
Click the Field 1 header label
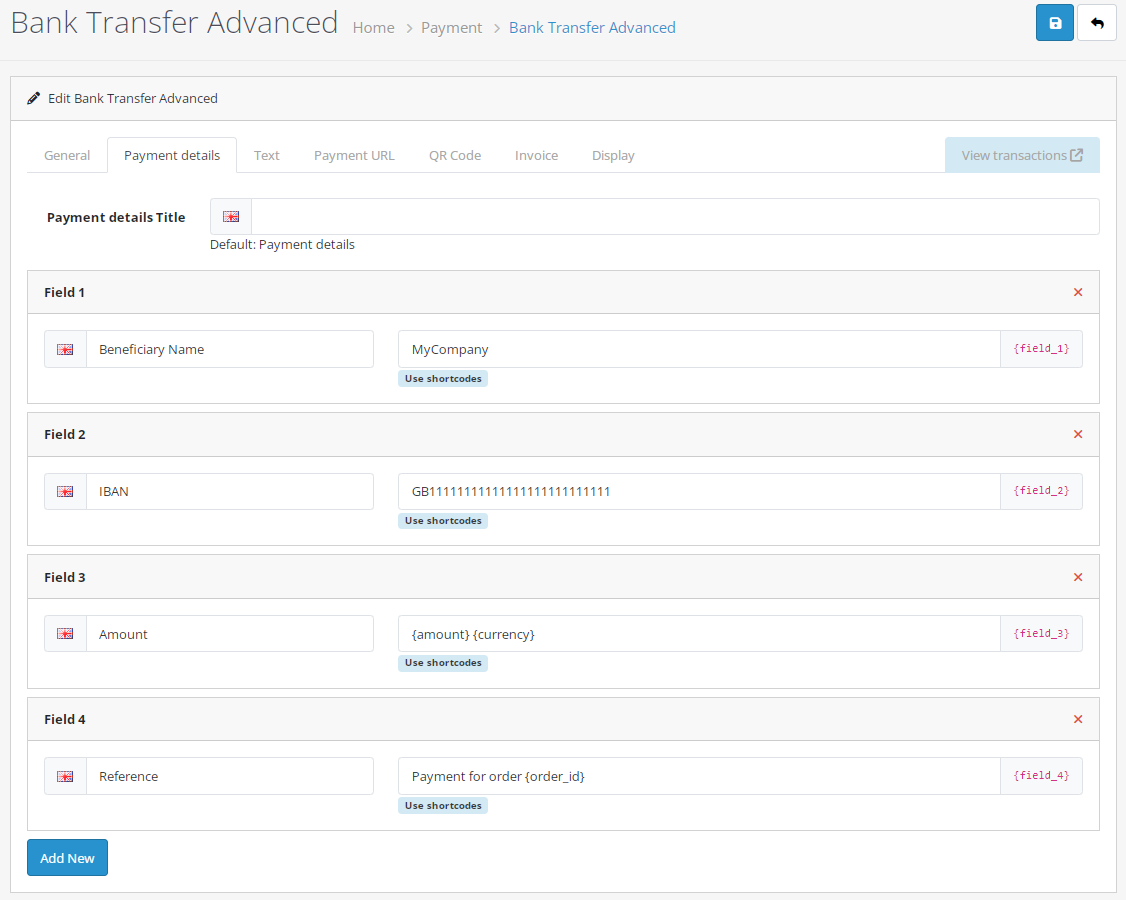pyautogui.click(x=65, y=292)
